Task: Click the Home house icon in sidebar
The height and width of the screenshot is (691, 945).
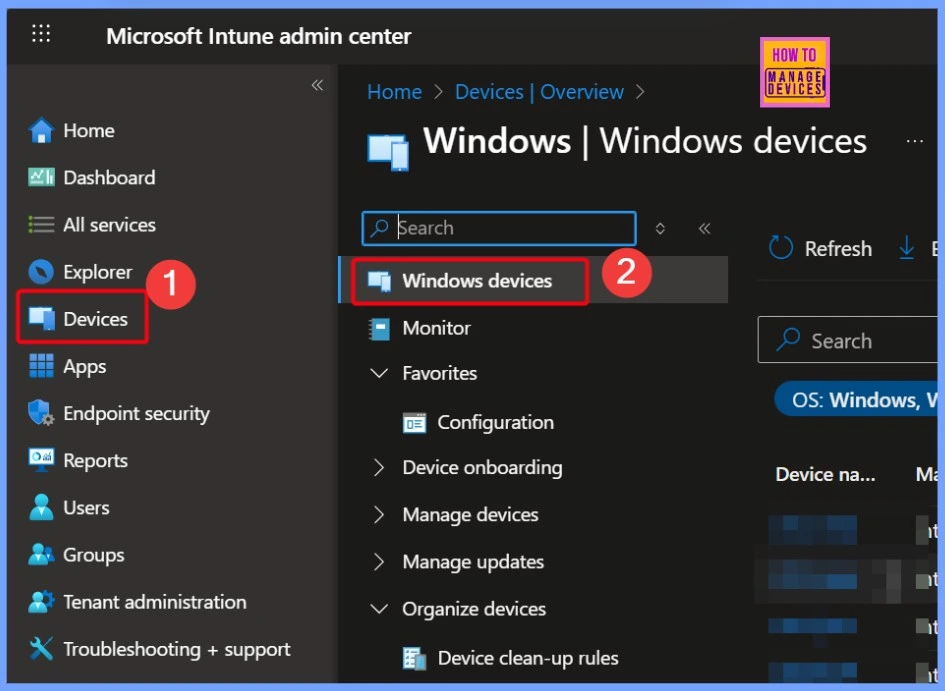Action: tap(41, 130)
